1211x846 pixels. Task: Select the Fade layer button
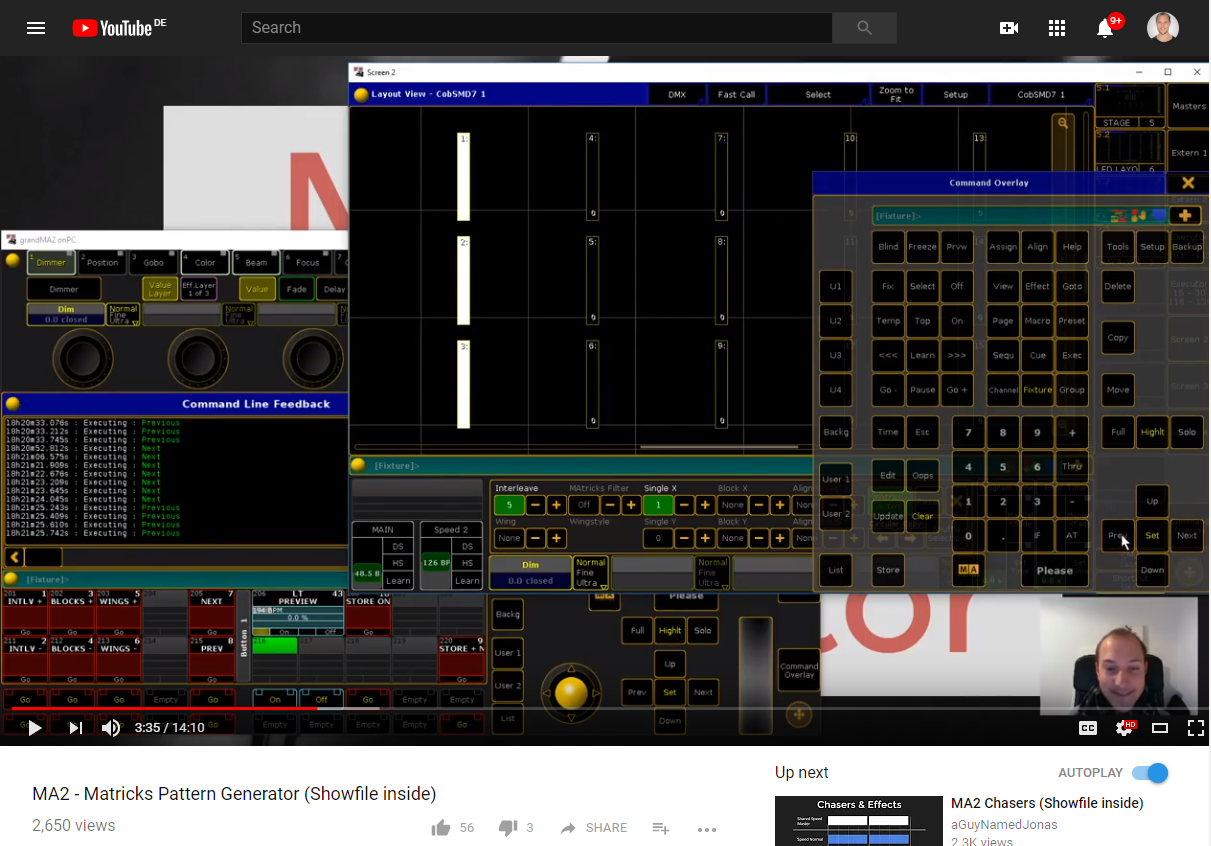[x=296, y=289]
